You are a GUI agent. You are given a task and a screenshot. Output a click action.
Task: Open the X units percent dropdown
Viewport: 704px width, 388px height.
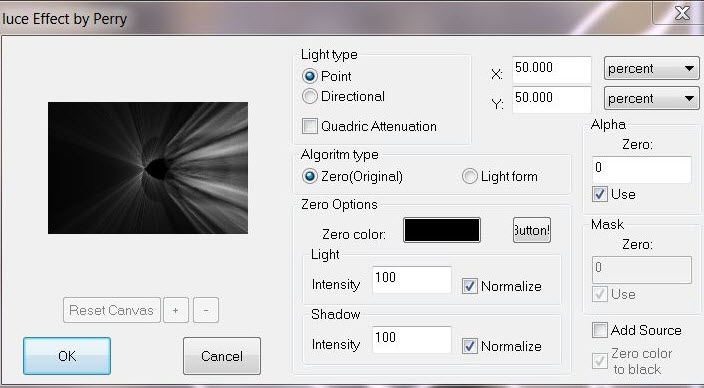pos(651,69)
